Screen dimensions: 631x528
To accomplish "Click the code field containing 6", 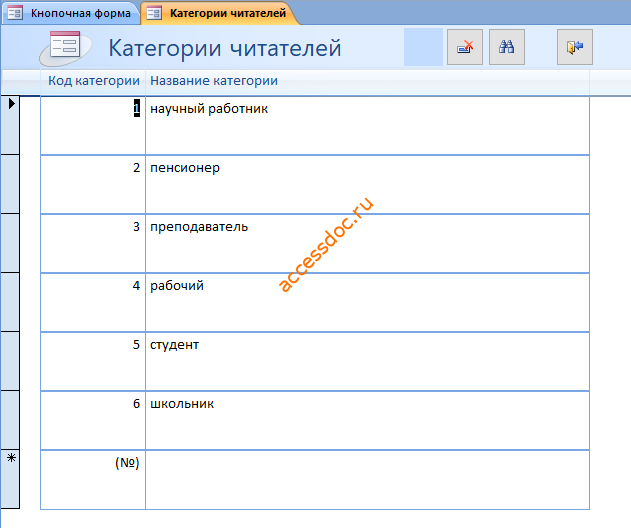I will tap(93, 420).
